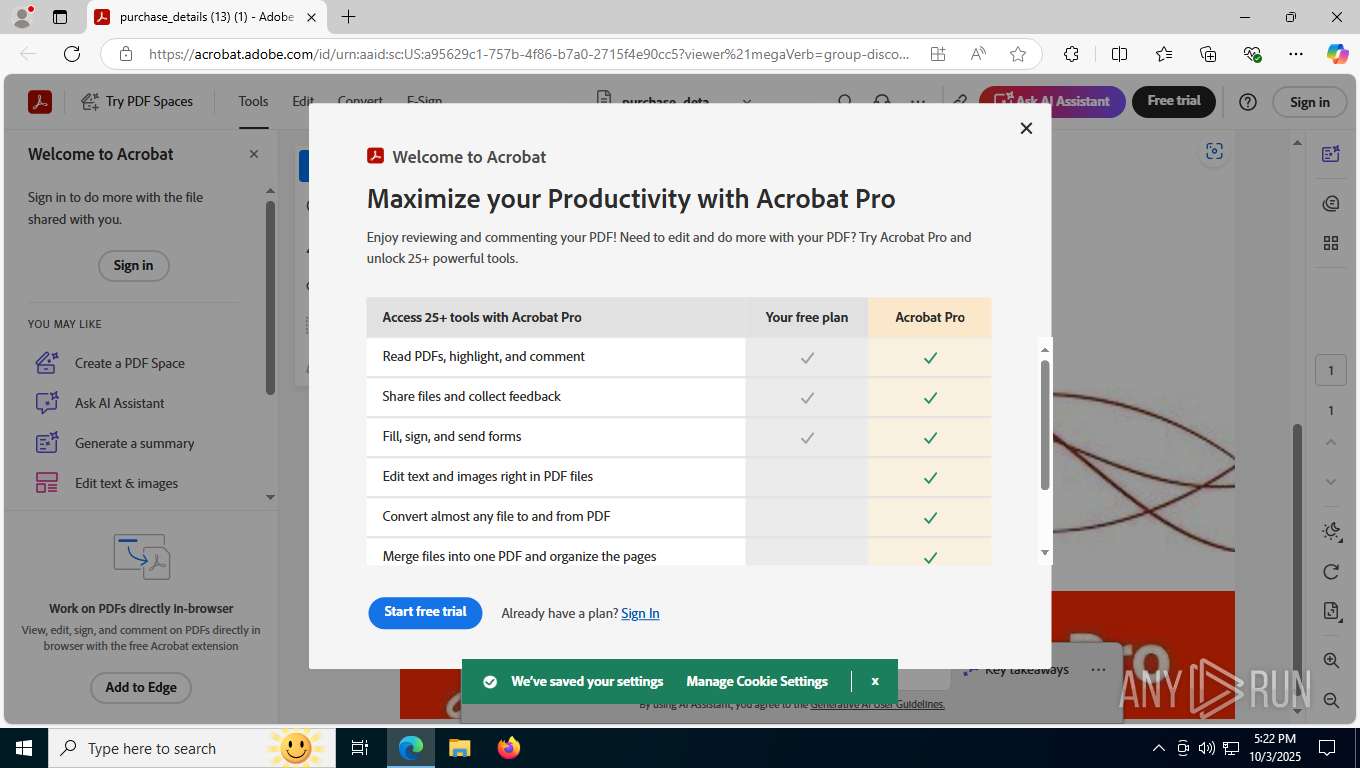This screenshot has height=768, width=1360.
Task: Open Copilot in Edge
Action: (1337, 54)
